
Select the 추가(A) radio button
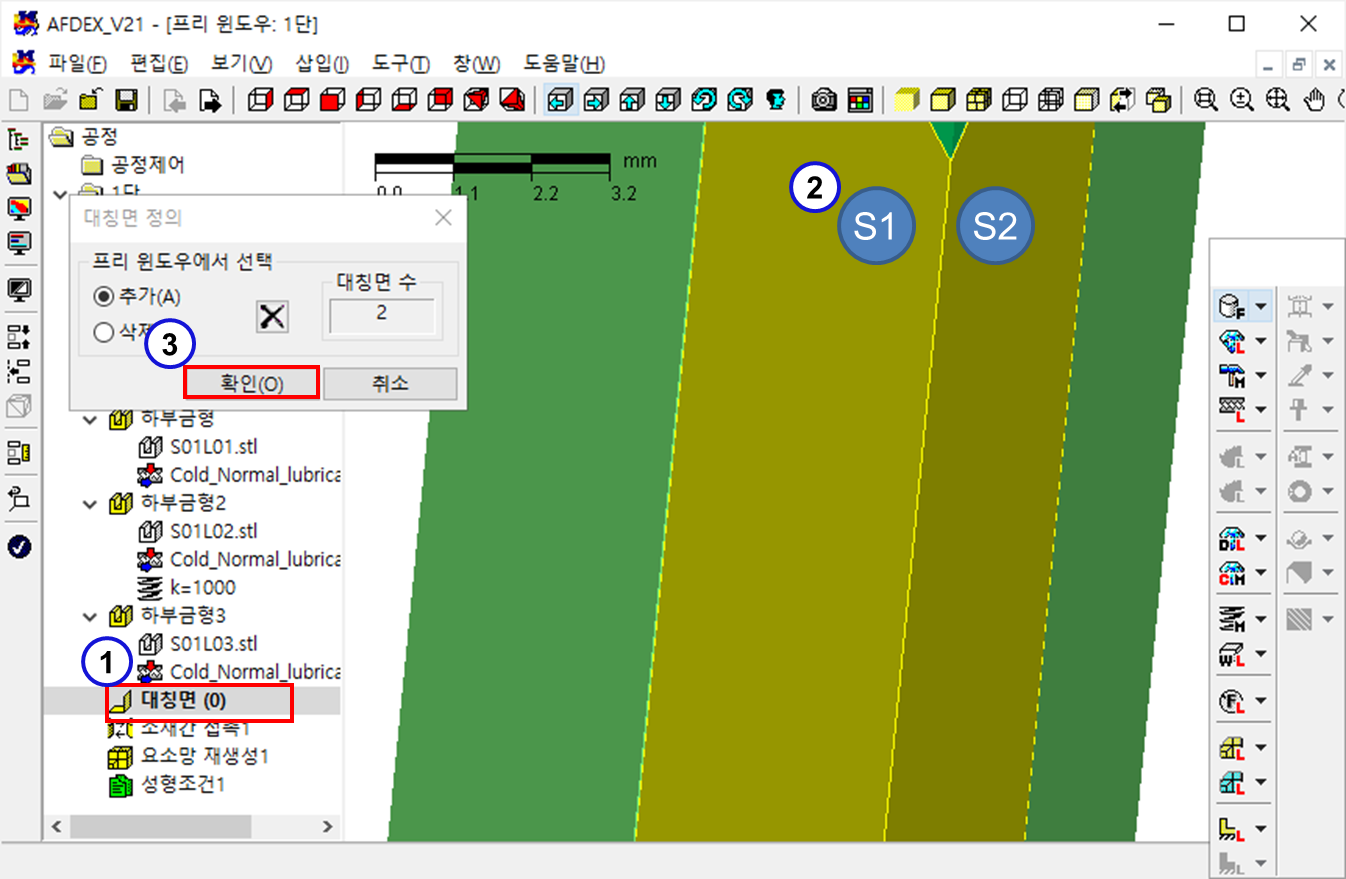click(103, 296)
